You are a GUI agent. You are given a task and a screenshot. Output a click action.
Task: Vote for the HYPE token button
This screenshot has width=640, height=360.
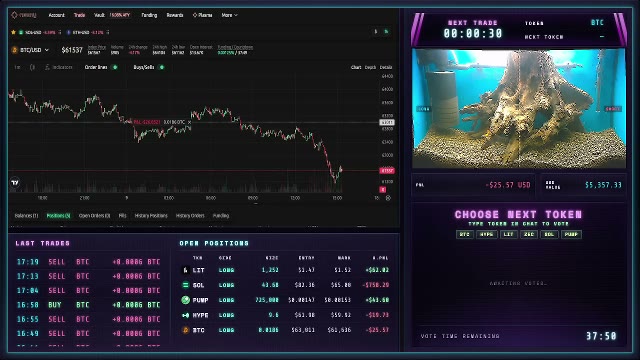487,234
